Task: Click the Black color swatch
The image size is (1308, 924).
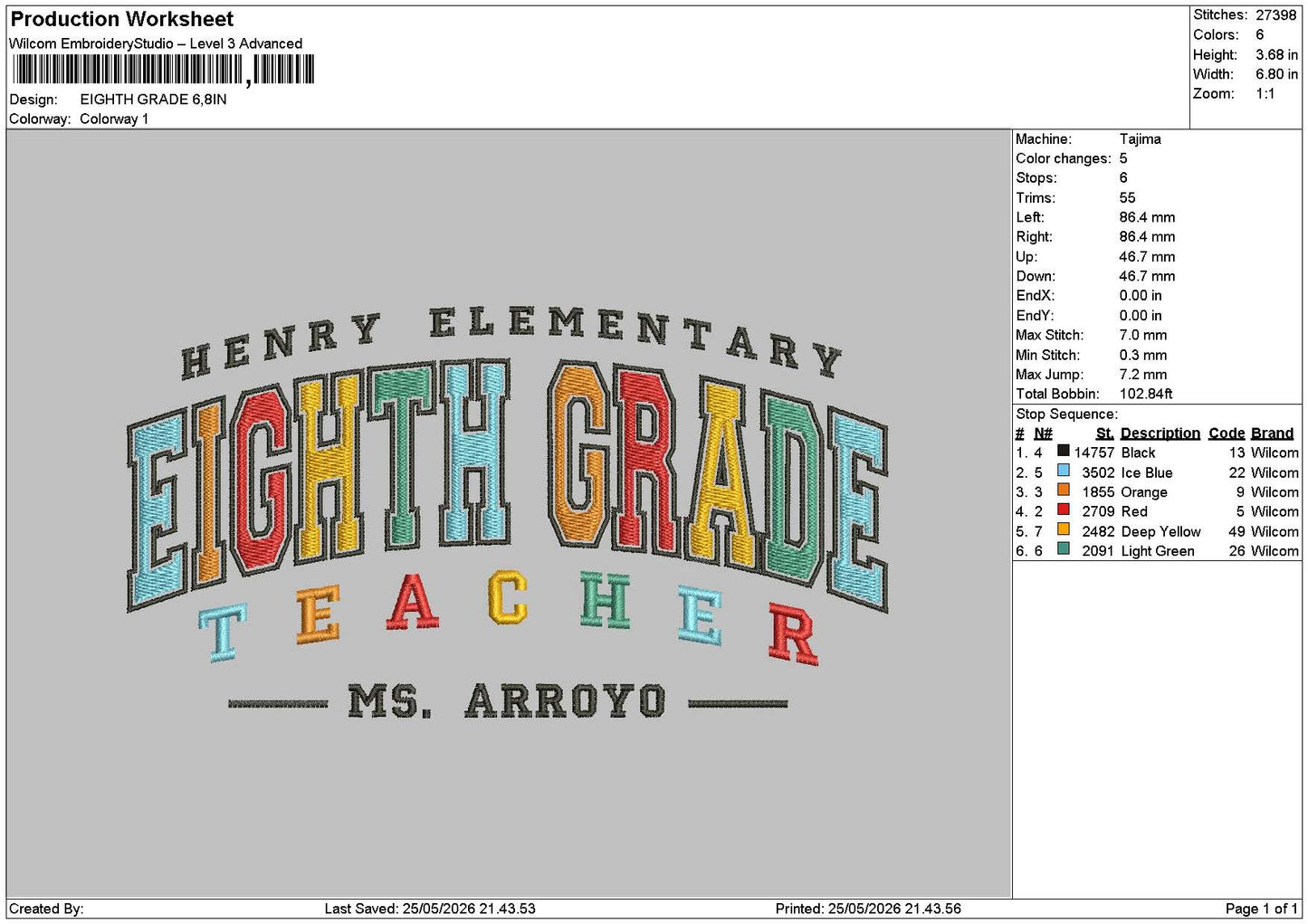Action: [1064, 452]
